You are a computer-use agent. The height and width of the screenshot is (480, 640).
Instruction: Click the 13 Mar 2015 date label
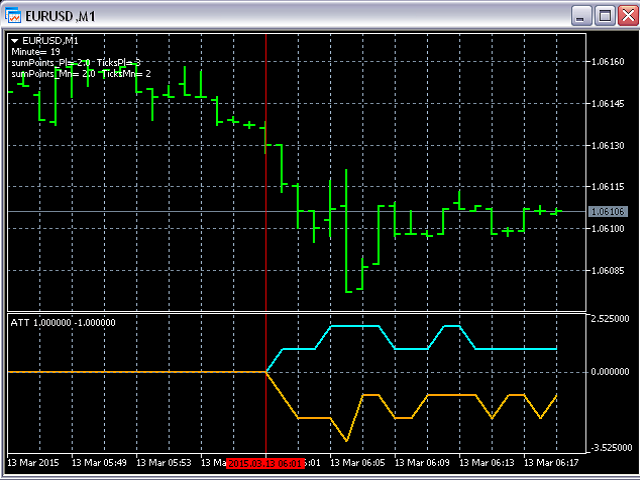[34, 463]
